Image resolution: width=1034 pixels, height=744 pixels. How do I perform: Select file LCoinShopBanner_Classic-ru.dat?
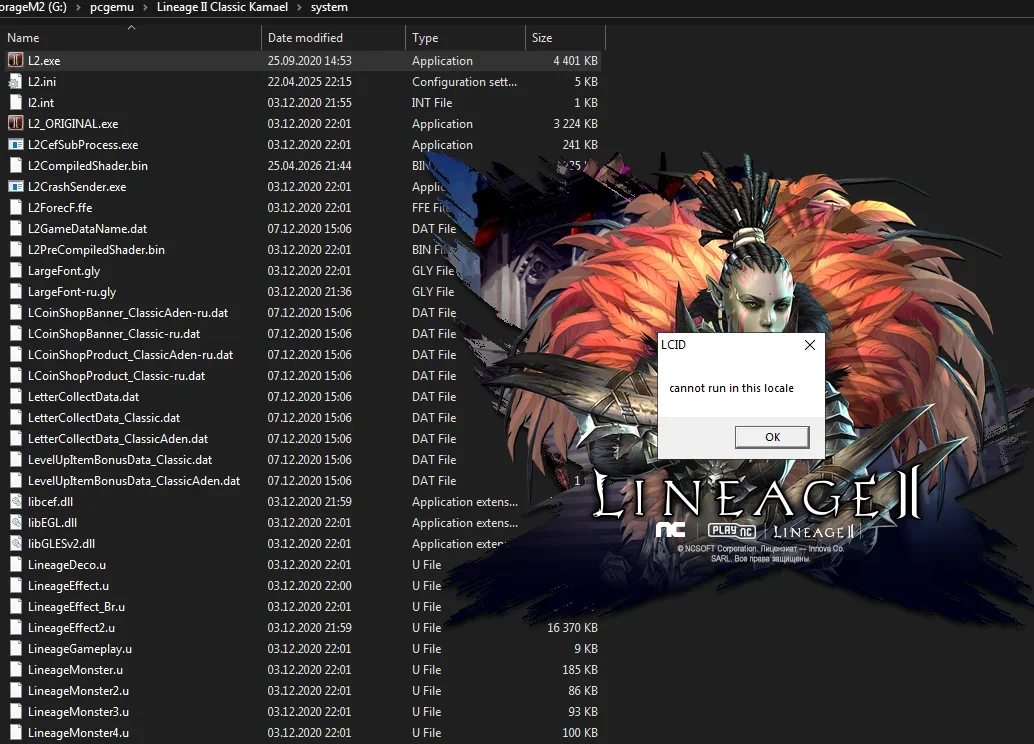114,334
